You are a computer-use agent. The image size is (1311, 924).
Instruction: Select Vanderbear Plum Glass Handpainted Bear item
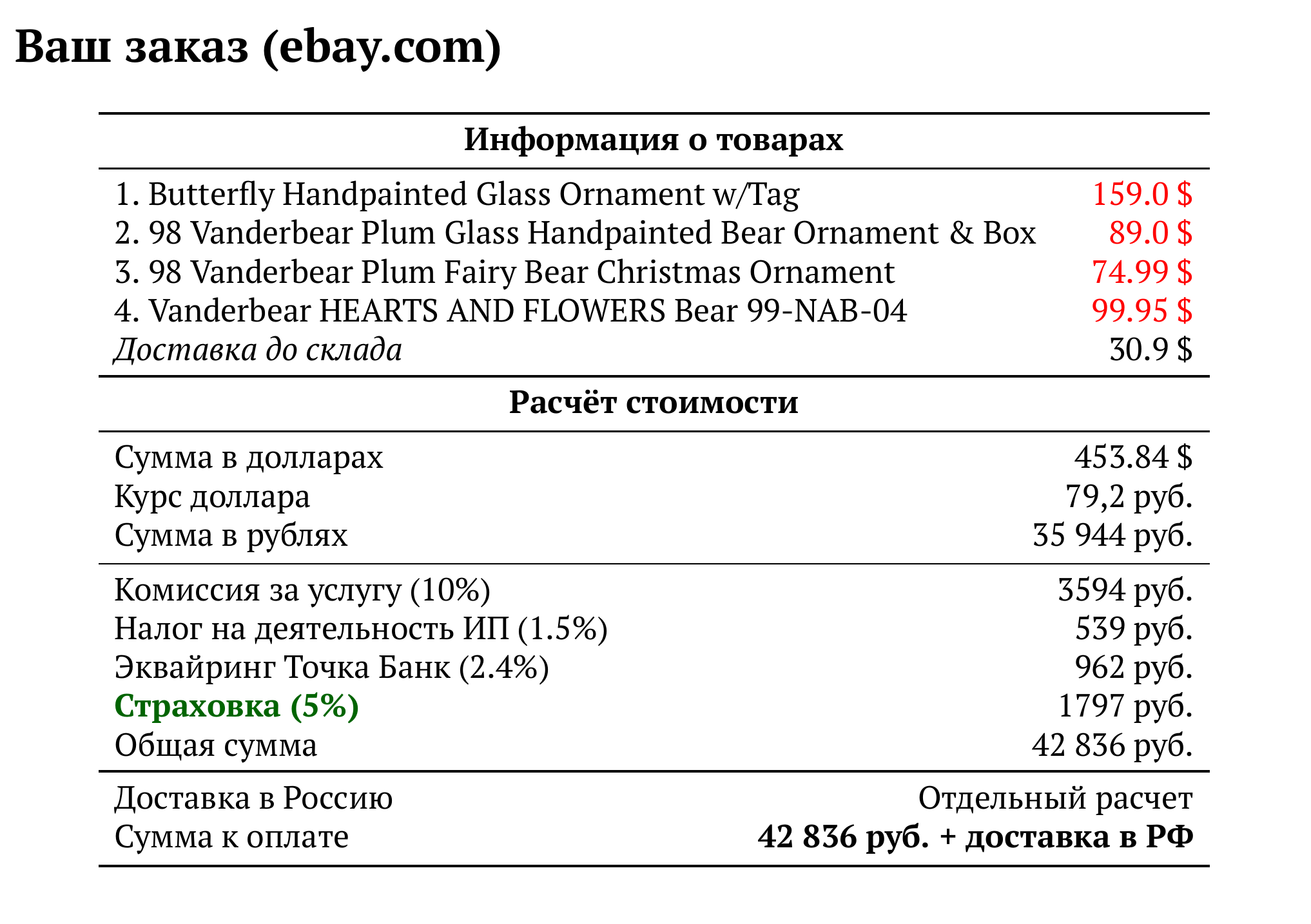pyautogui.click(x=575, y=233)
